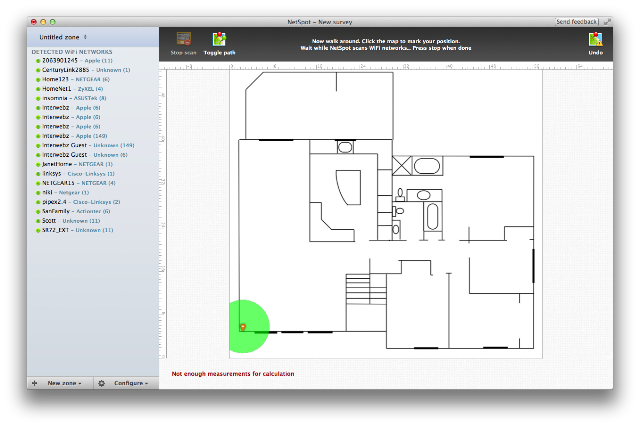Click the staircase on the floor plan
The height and width of the screenshot is (427, 640).
(x=366, y=289)
